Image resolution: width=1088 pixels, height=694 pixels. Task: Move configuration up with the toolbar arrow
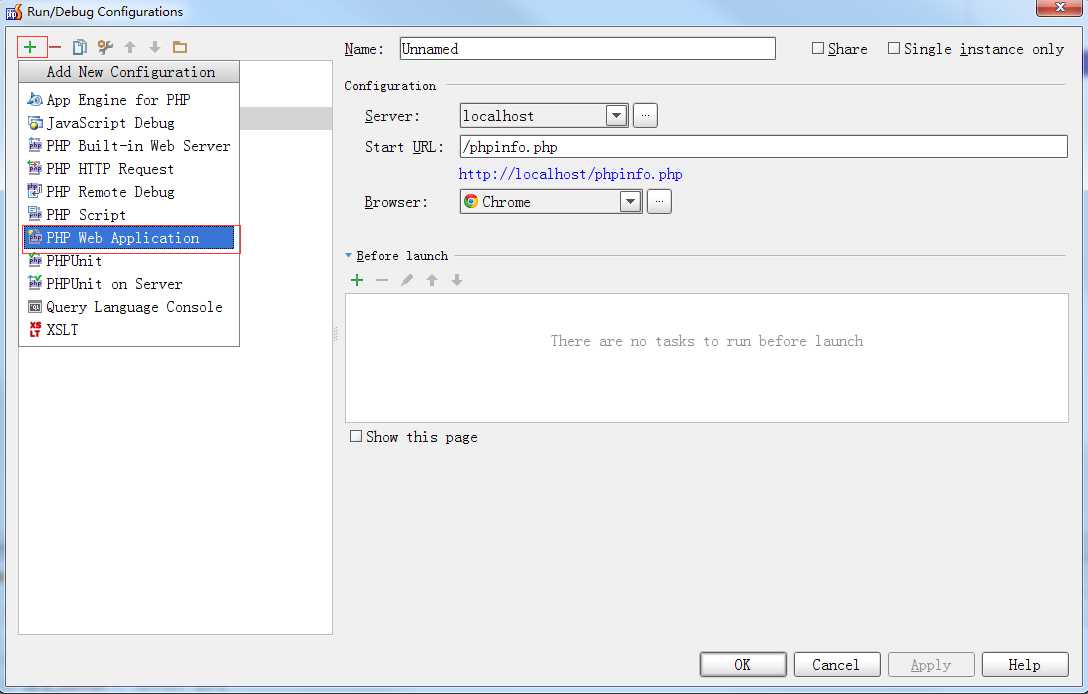[x=130, y=47]
